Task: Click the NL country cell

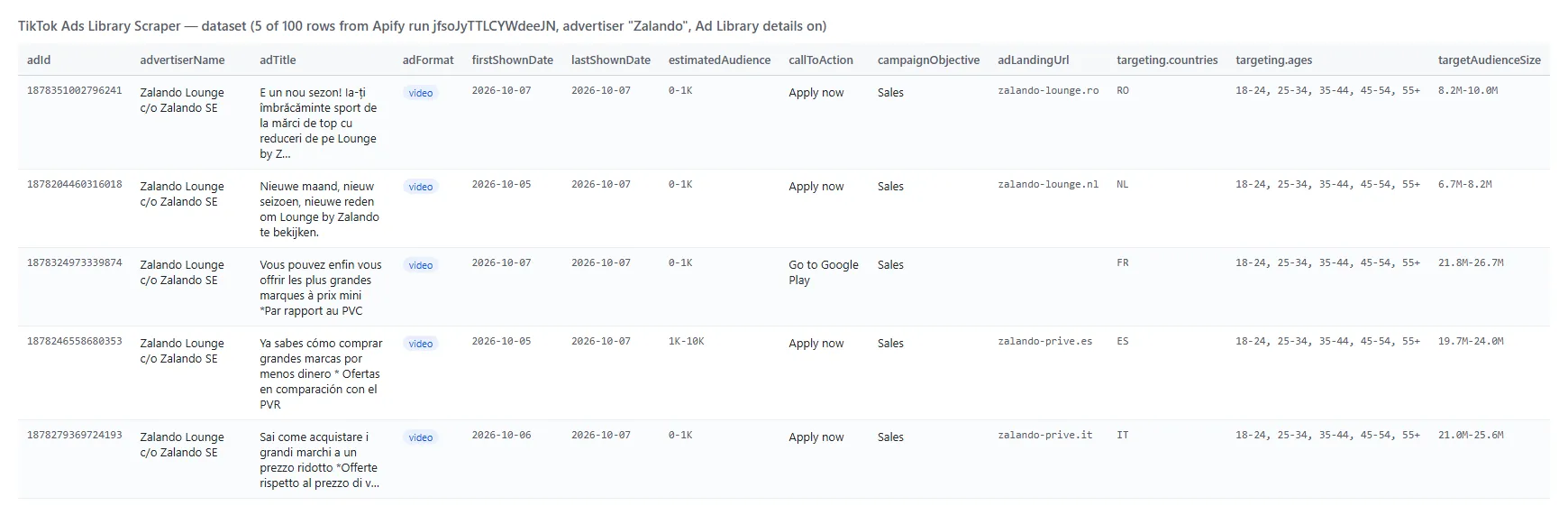Action: (x=1123, y=185)
